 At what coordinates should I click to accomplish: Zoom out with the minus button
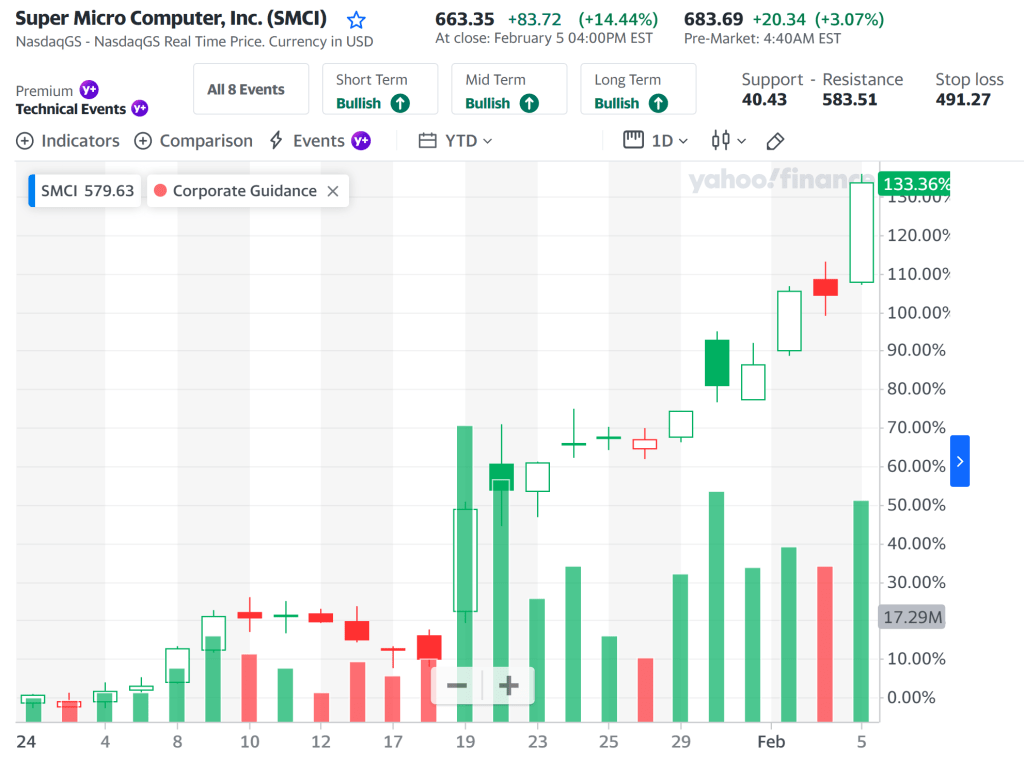[x=457, y=686]
